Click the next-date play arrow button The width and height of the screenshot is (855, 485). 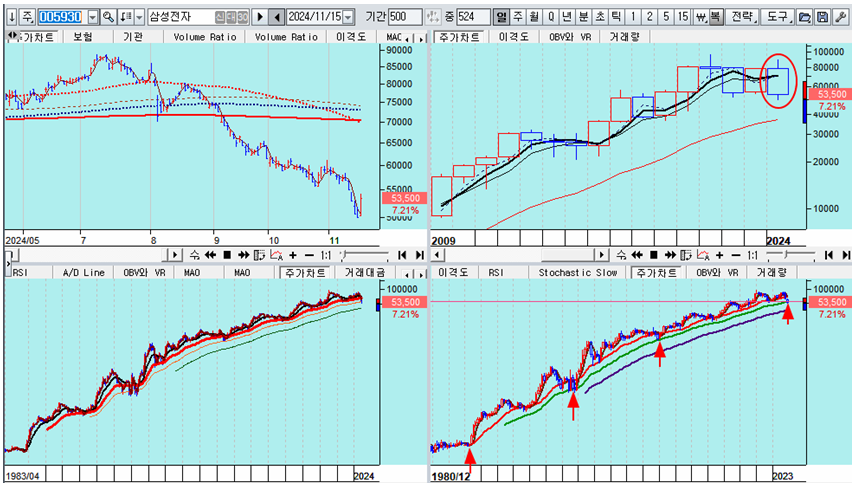pos(260,17)
